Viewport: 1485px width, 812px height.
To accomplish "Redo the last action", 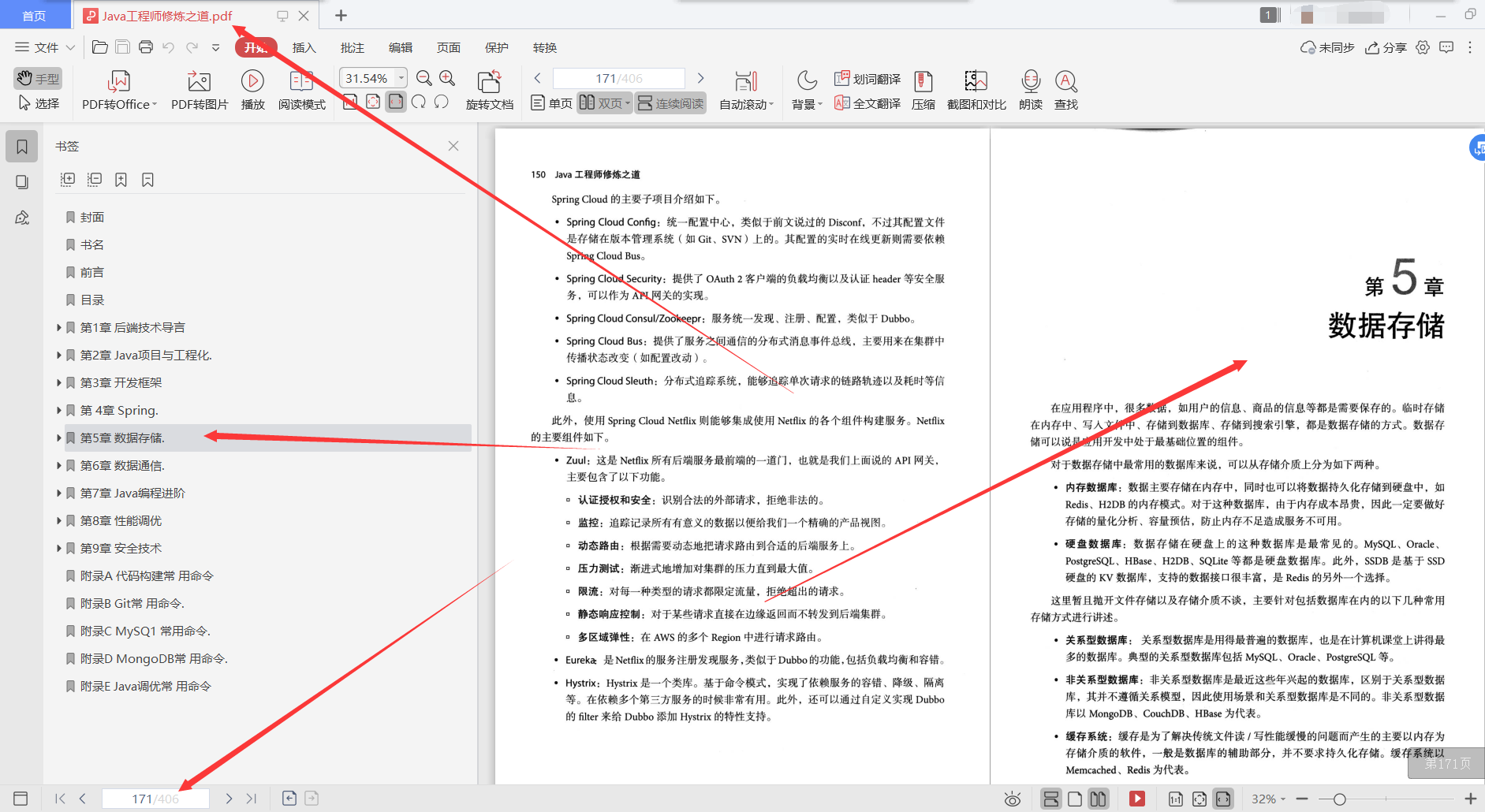I will pos(192,47).
